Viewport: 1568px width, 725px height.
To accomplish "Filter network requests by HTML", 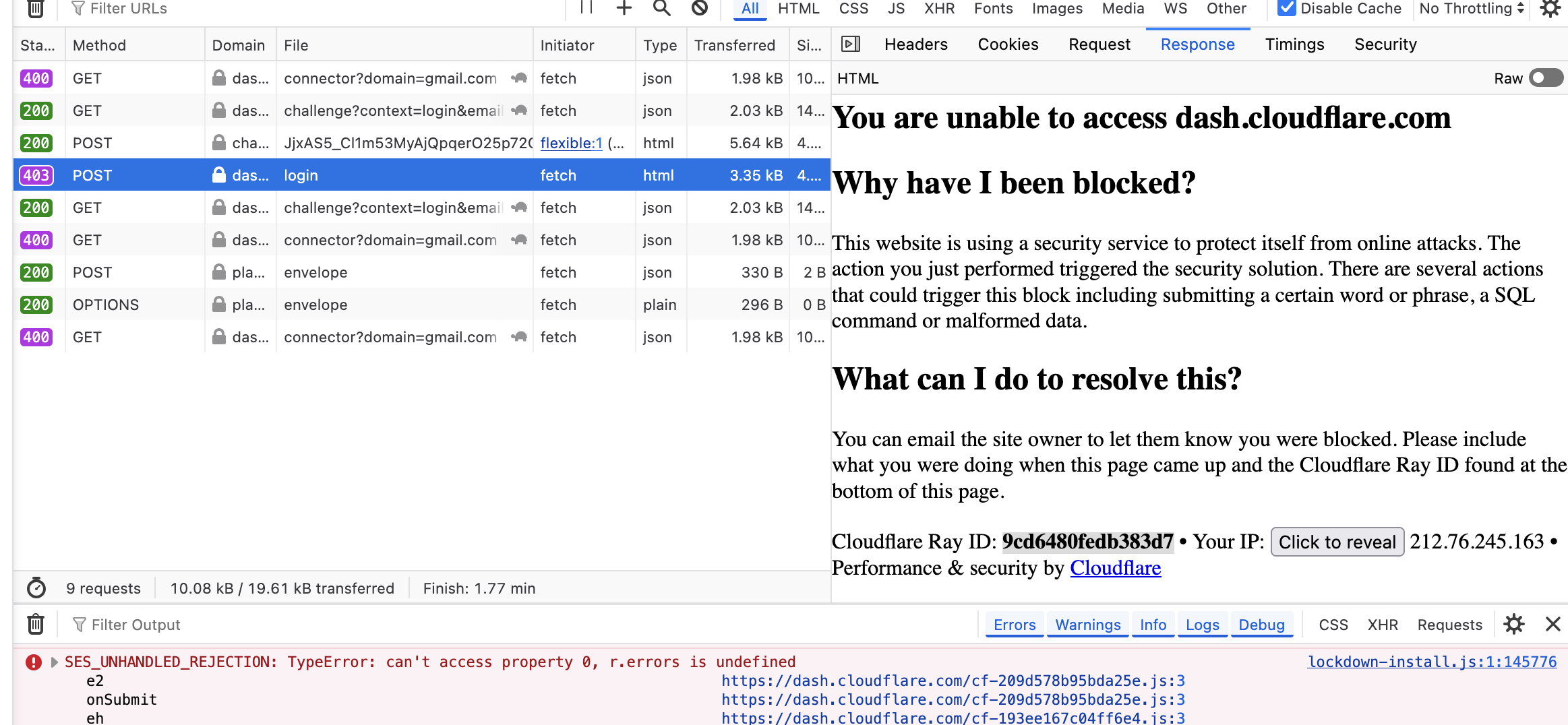I will tap(799, 8).
